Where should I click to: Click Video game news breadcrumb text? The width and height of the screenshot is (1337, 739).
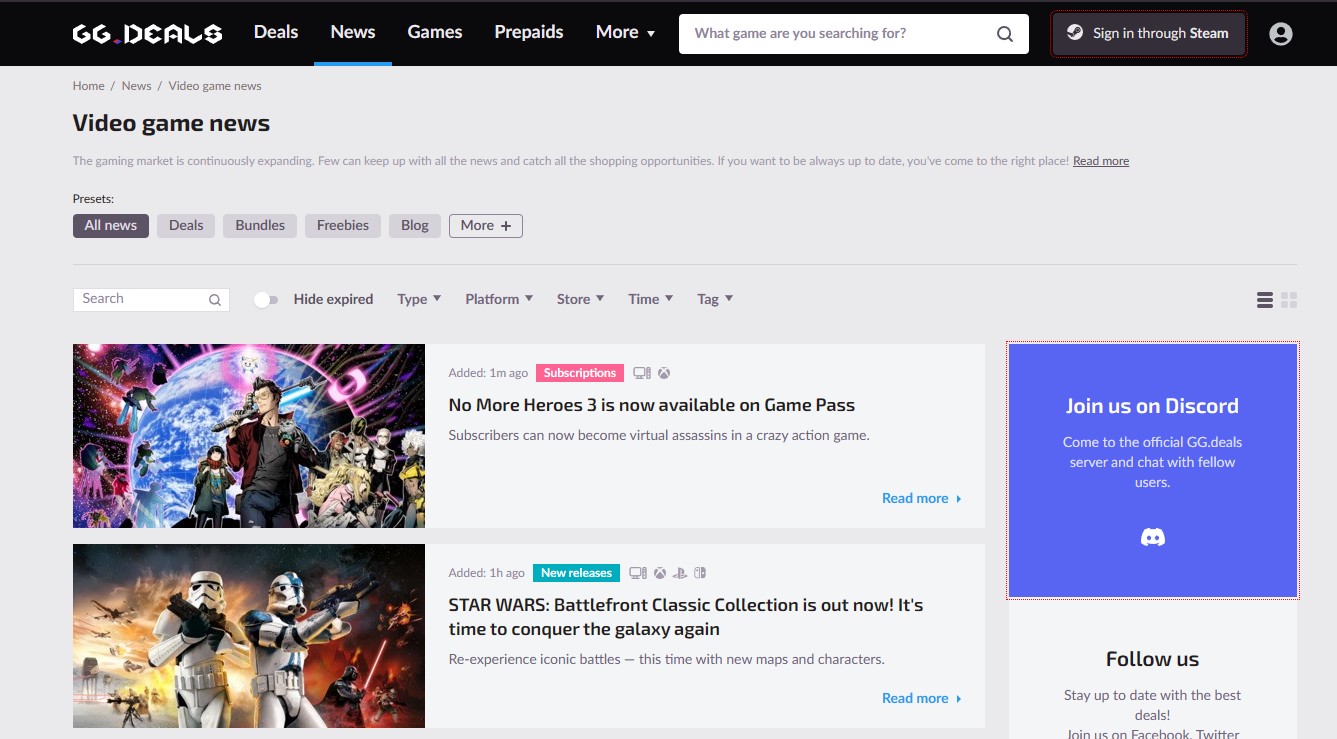[215, 86]
